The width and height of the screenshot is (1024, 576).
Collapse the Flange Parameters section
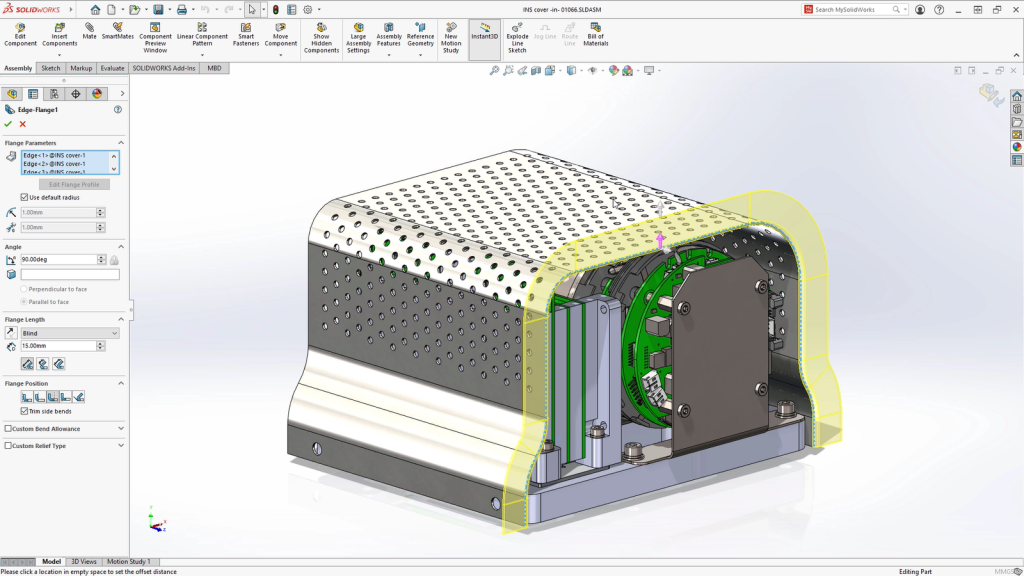121,143
